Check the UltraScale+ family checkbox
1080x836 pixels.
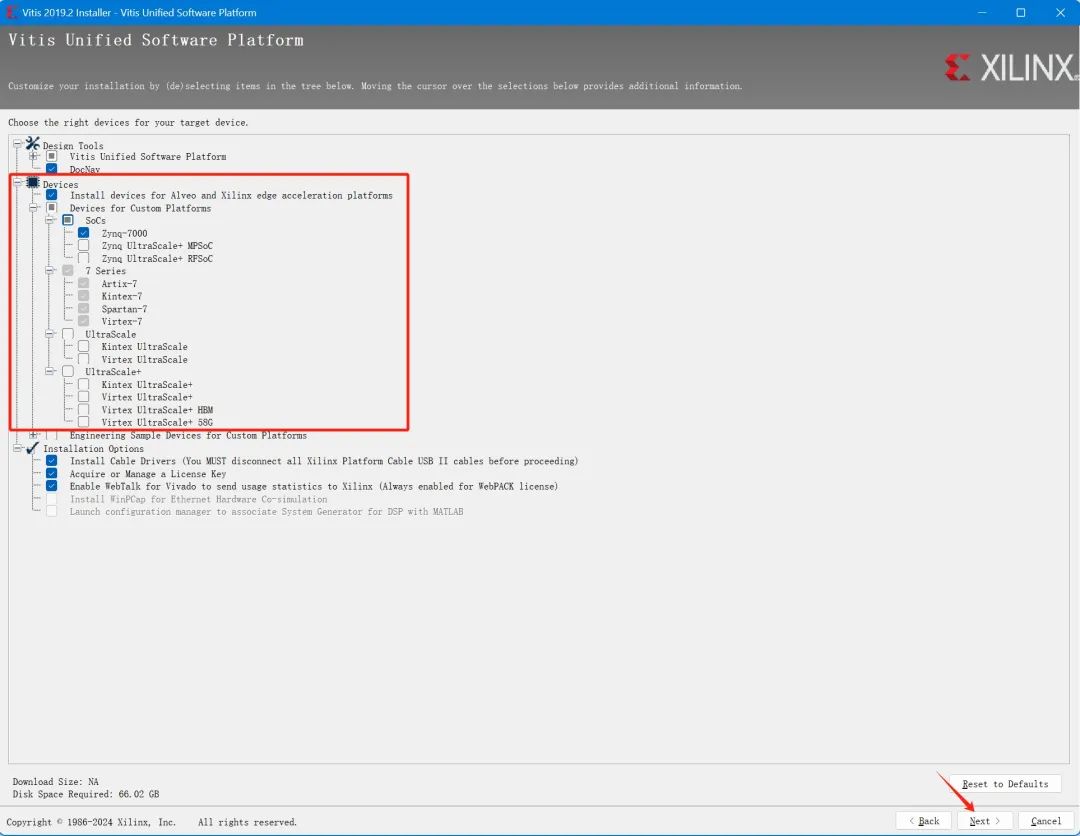[x=68, y=372]
